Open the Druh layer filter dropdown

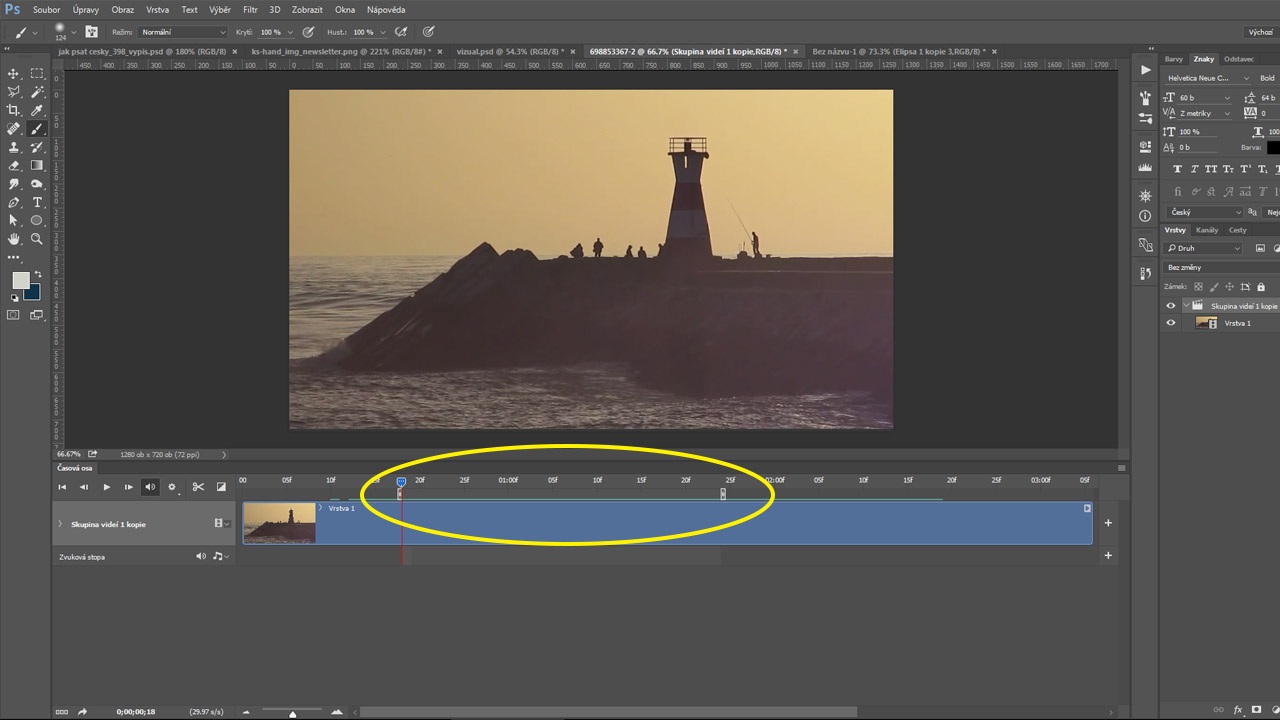coord(1204,248)
